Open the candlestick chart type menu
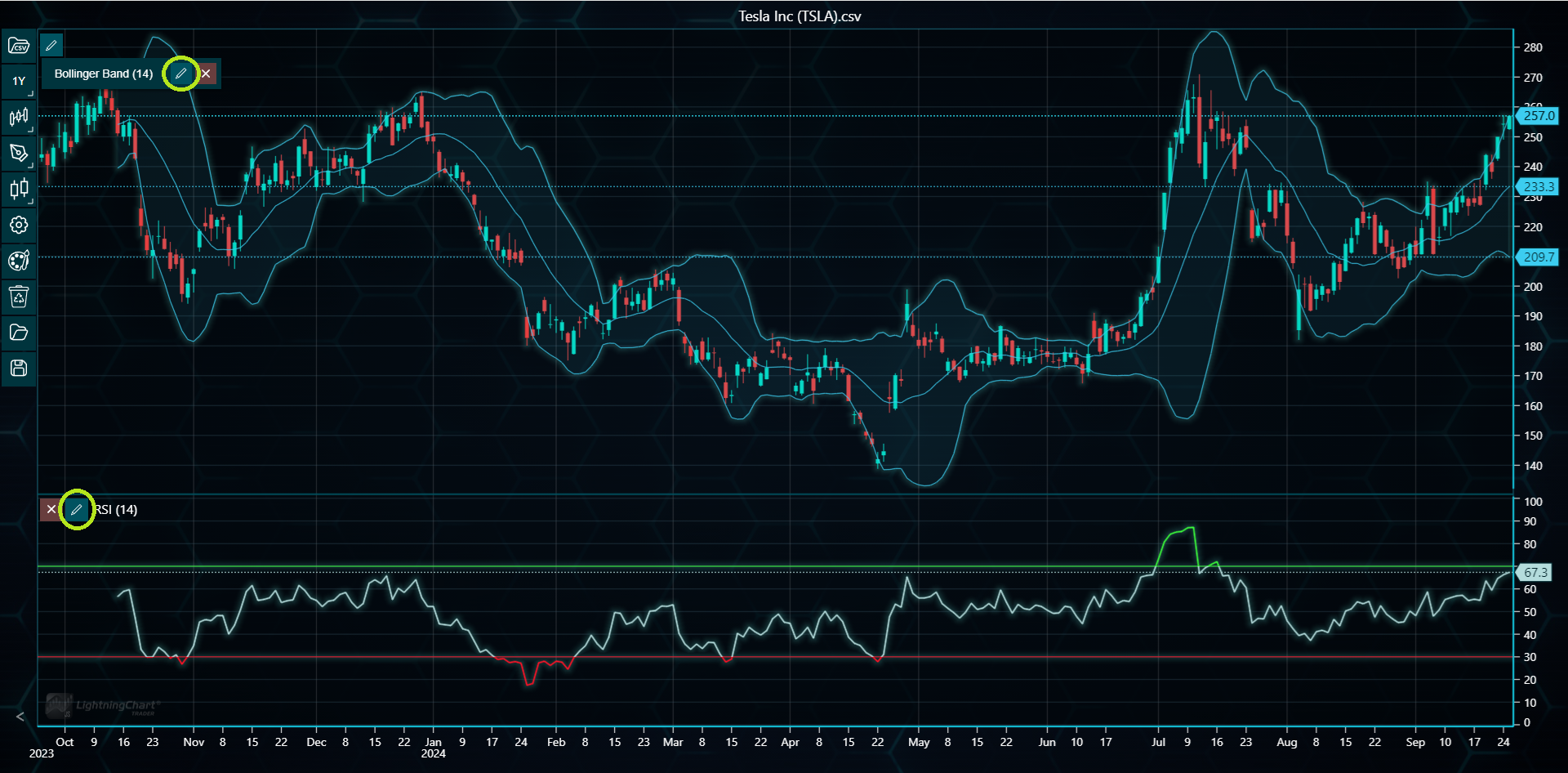The image size is (1568, 773). tap(19, 117)
